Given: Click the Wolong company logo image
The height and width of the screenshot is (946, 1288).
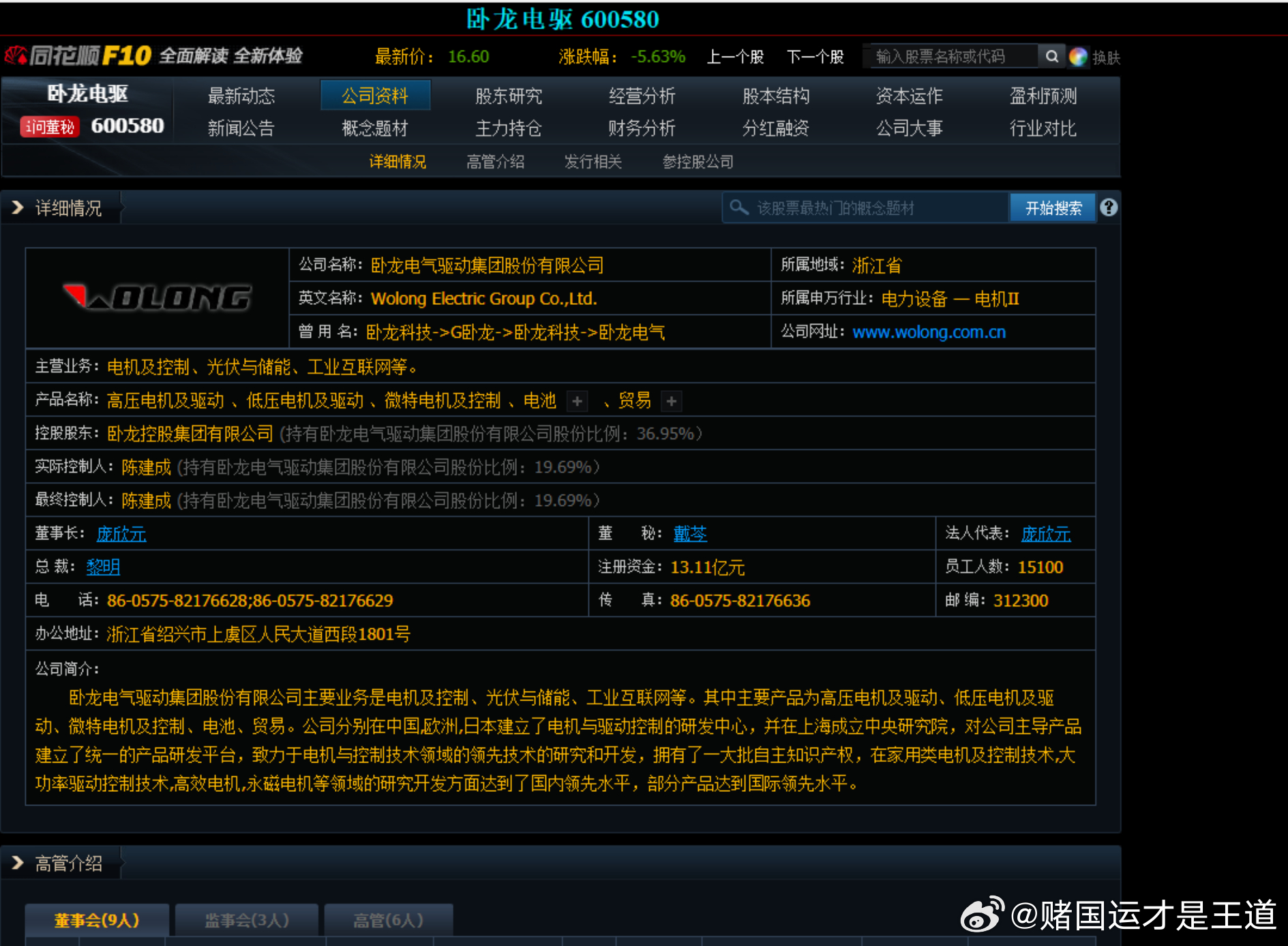Looking at the screenshot, I should [158, 297].
